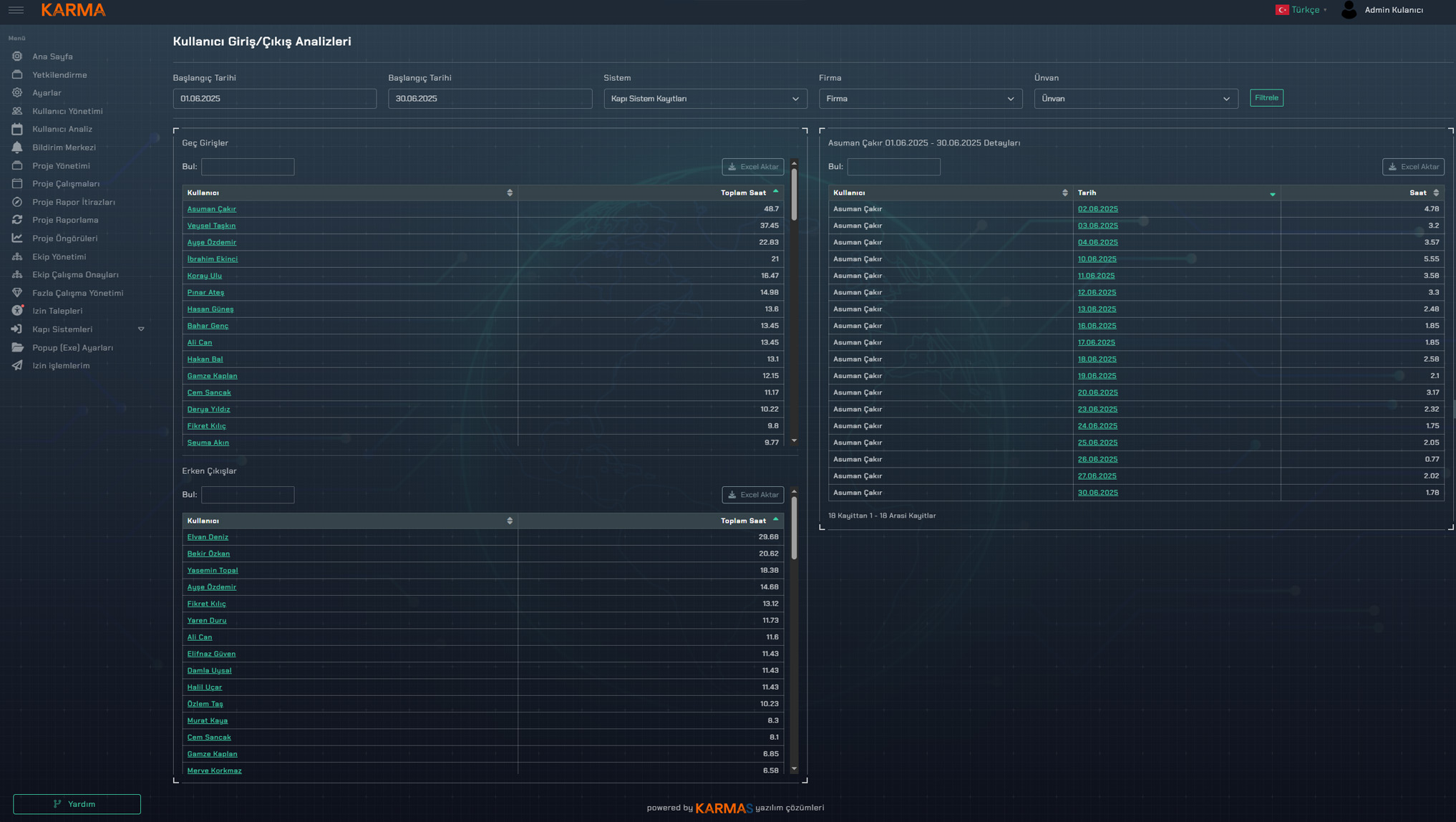
Task: Click the Fazla Çalışma Yönetimi diamond icon
Action: (x=17, y=293)
